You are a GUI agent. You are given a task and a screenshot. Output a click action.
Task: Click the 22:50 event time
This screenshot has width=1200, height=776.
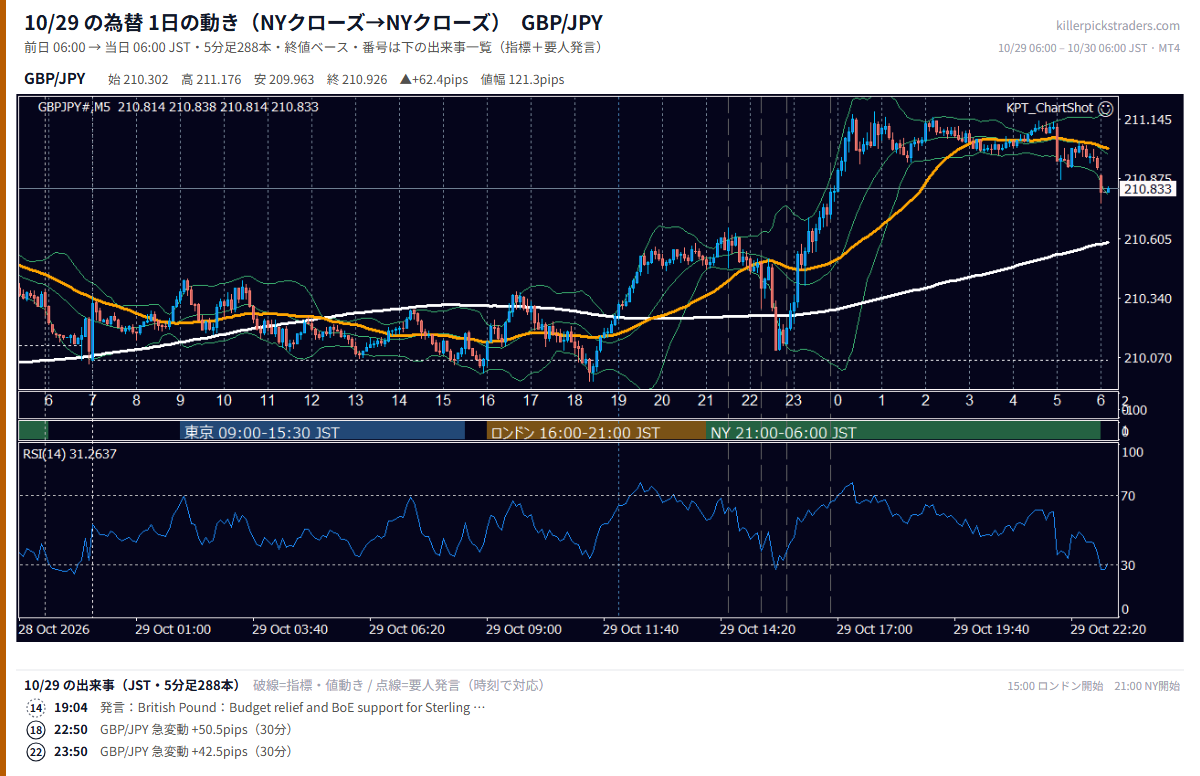[x=69, y=730]
